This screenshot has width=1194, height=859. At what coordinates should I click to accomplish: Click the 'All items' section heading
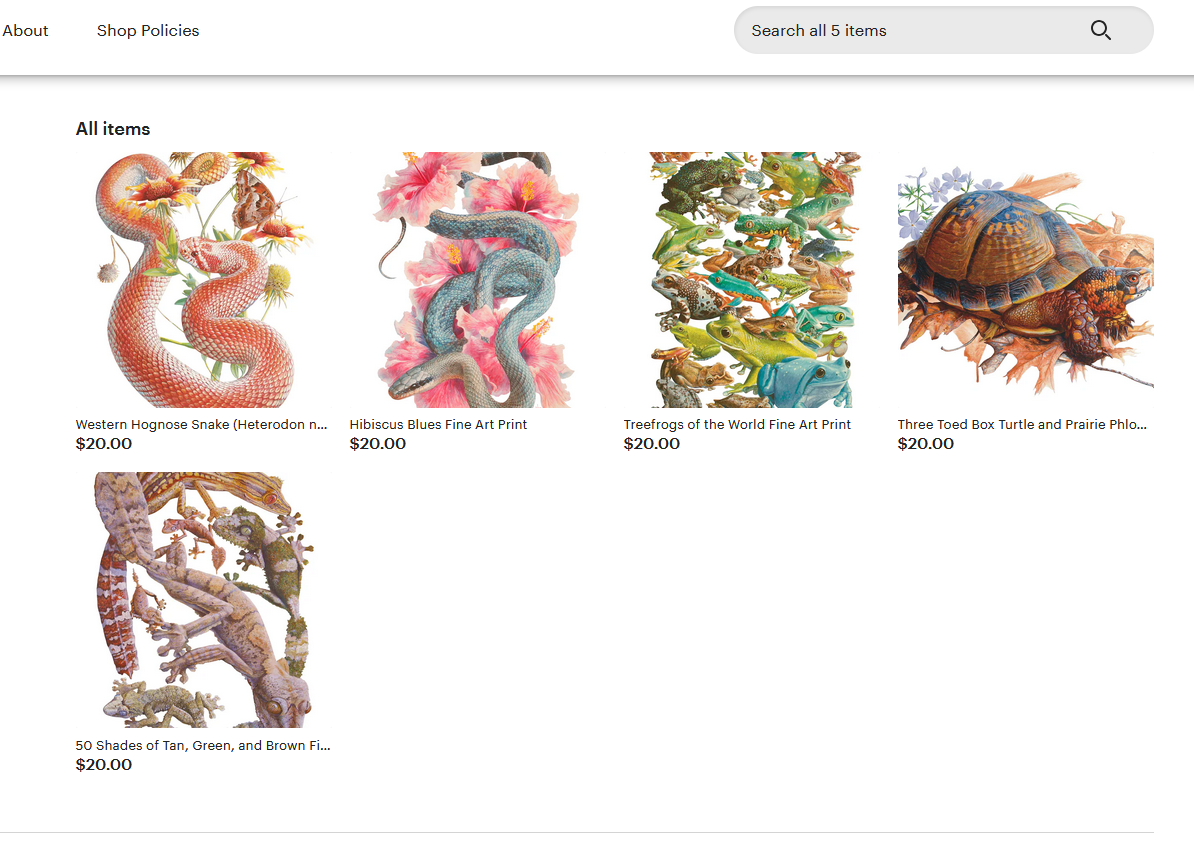point(113,129)
